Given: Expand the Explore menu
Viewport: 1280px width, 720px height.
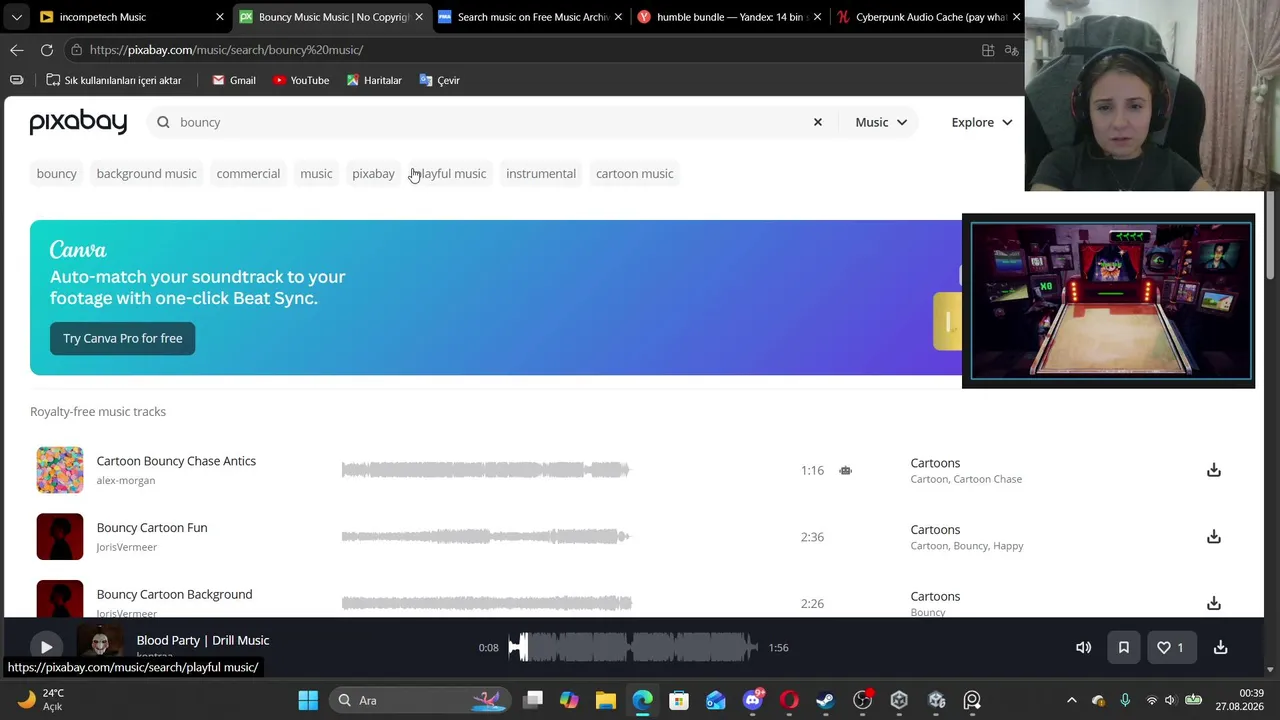Looking at the screenshot, I should click(x=982, y=122).
